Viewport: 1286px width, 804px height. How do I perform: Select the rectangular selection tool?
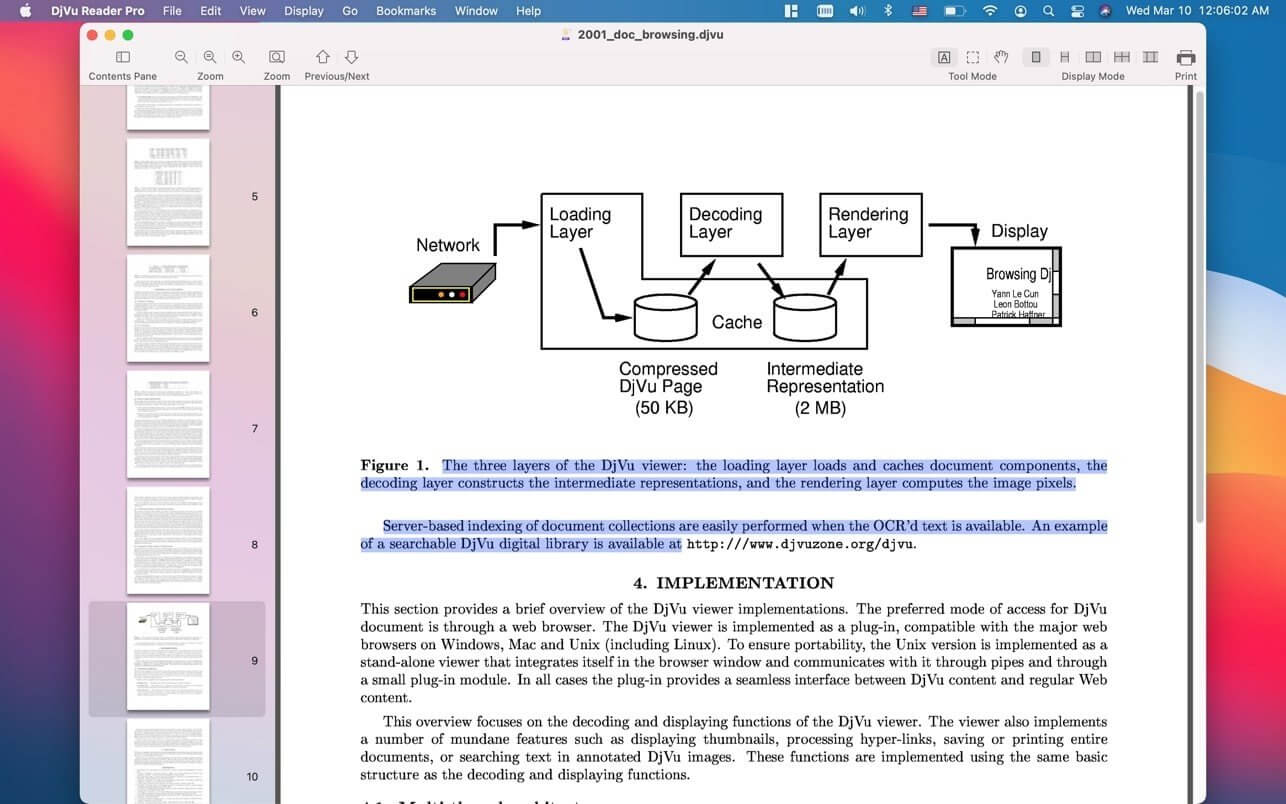pyautogui.click(x=972, y=57)
